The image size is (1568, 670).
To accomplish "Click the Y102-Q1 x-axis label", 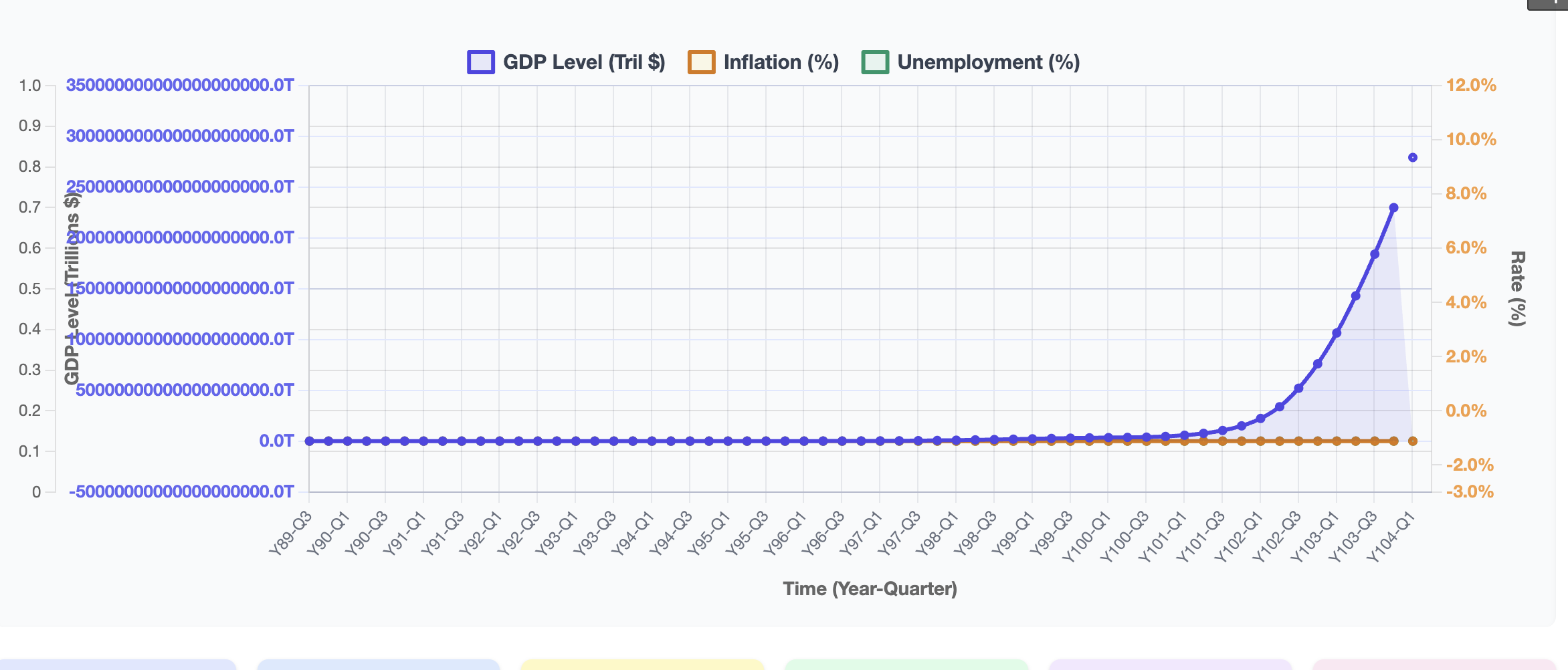I will pos(1240,536).
